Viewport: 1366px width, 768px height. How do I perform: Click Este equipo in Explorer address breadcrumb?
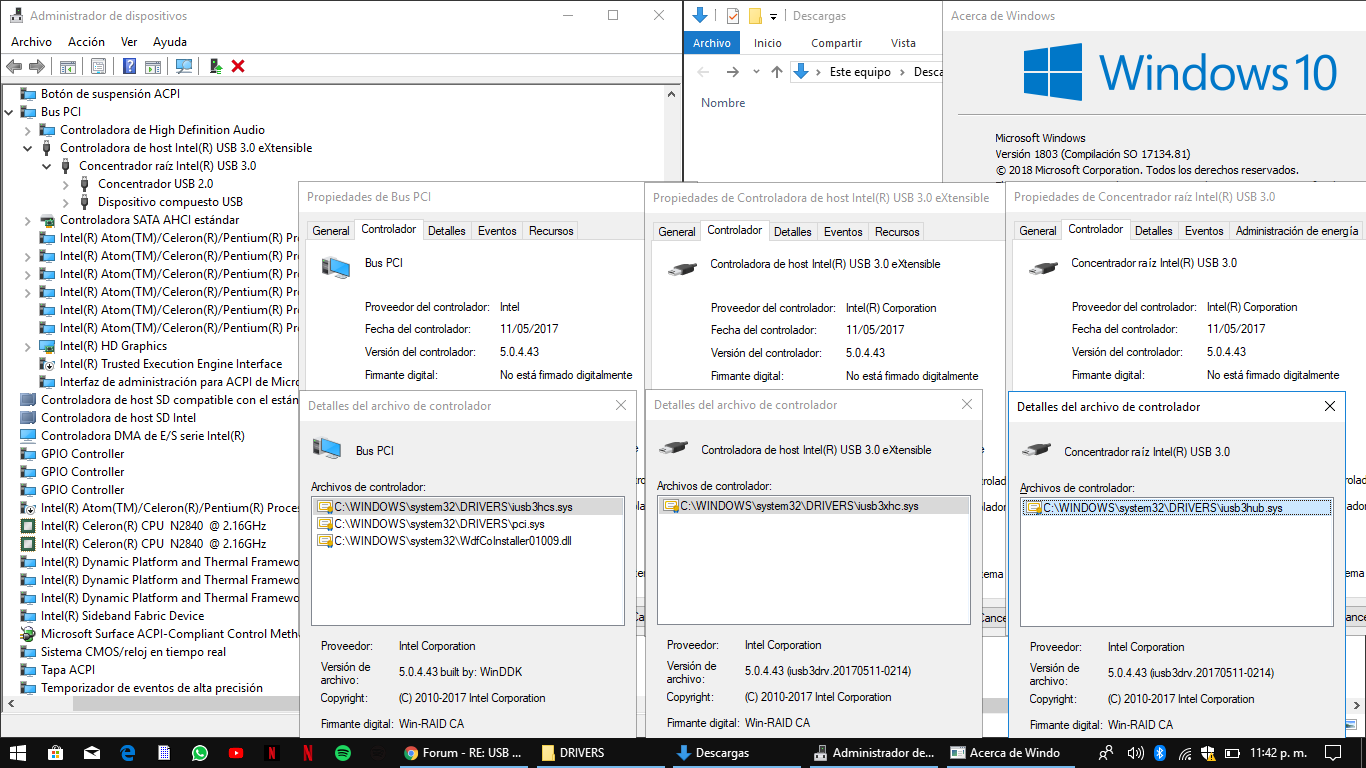[x=860, y=72]
